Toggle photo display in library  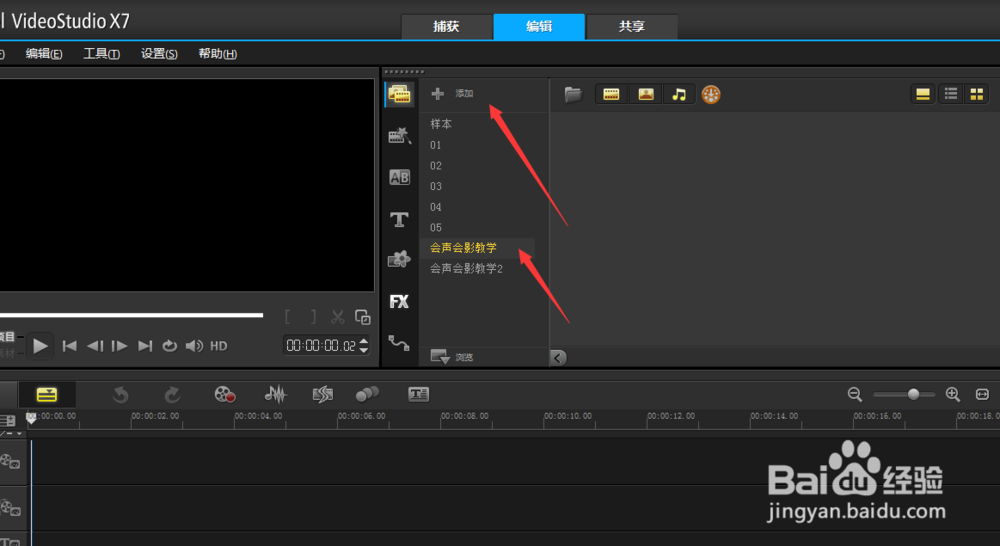tap(645, 94)
